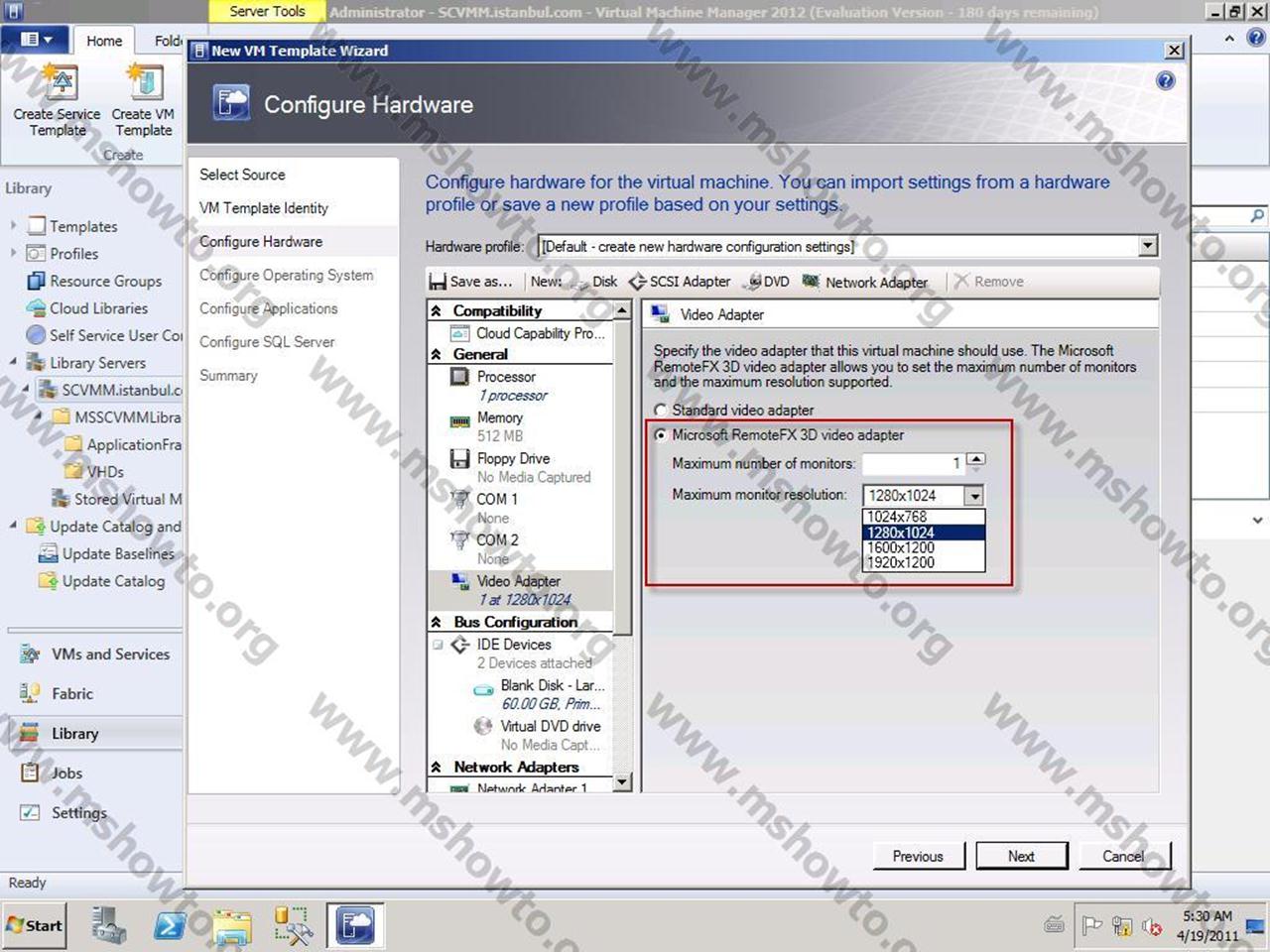The image size is (1270, 952).
Task: Select the Floppy Drive item
Action: tap(512, 458)
